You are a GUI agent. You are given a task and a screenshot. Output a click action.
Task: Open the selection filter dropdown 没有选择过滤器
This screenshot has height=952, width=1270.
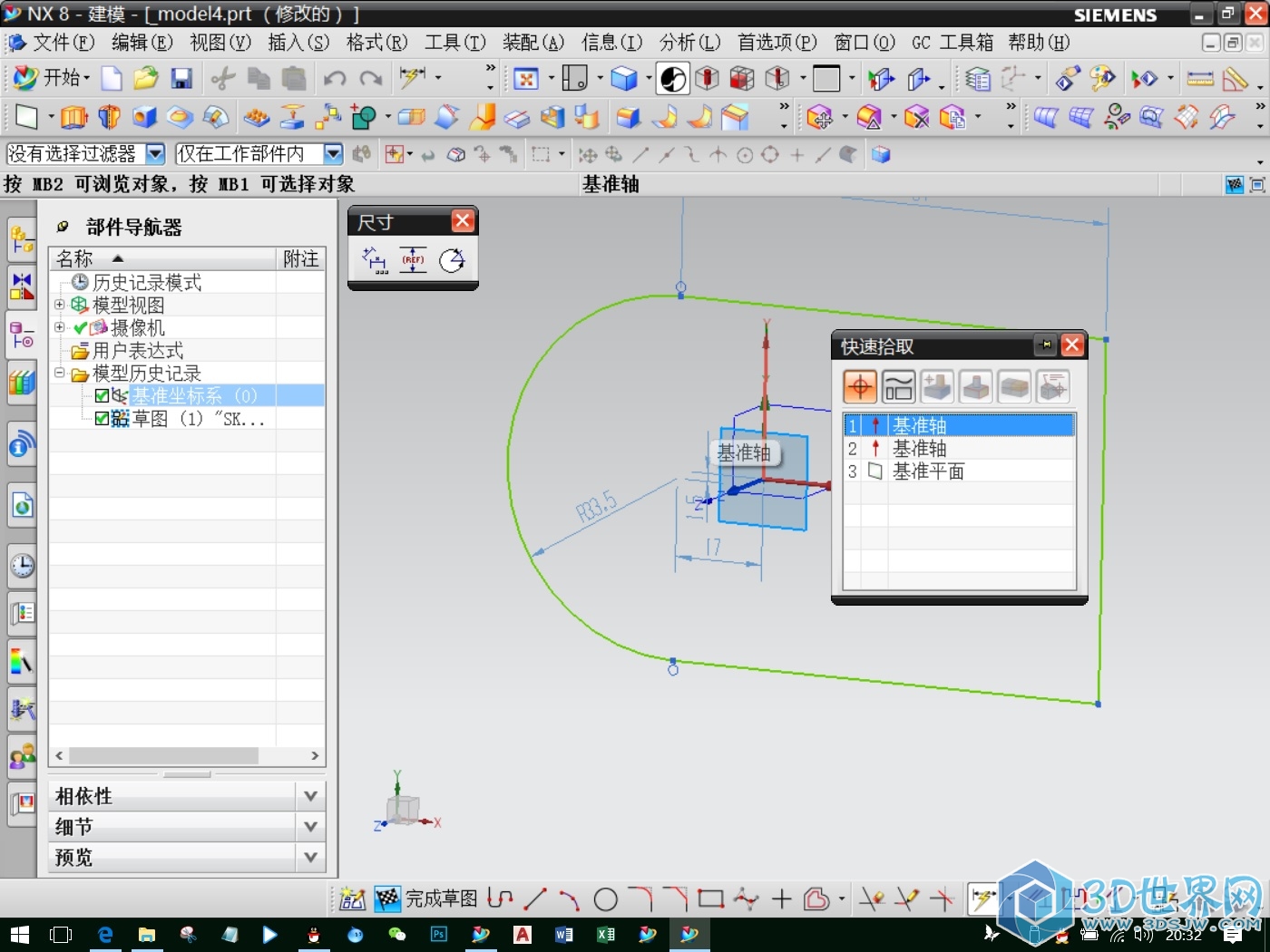point(155,154)
